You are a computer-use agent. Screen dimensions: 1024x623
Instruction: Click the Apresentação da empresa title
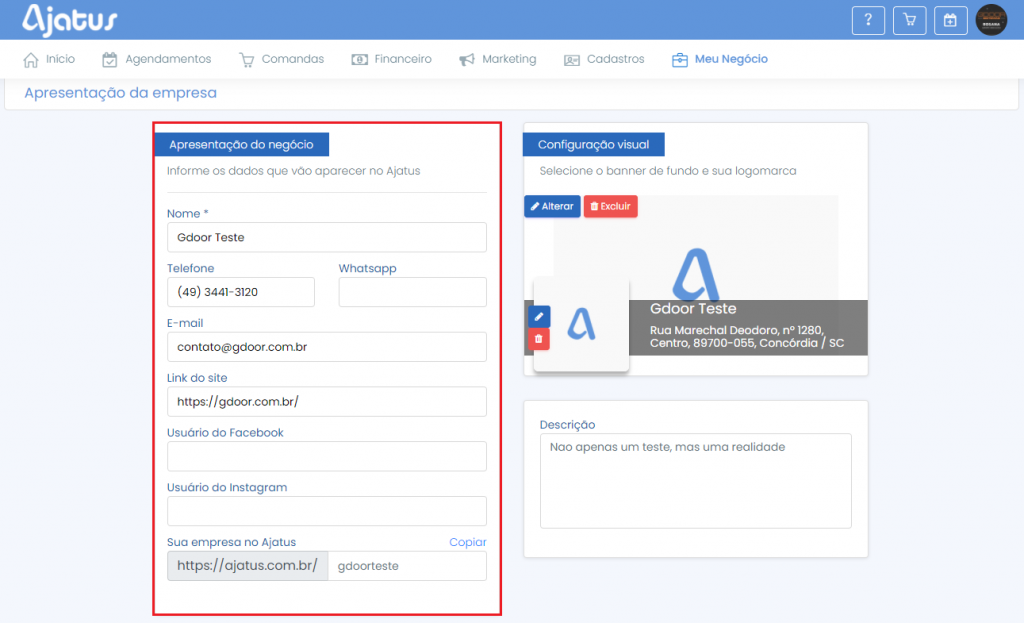click(121, 93)
